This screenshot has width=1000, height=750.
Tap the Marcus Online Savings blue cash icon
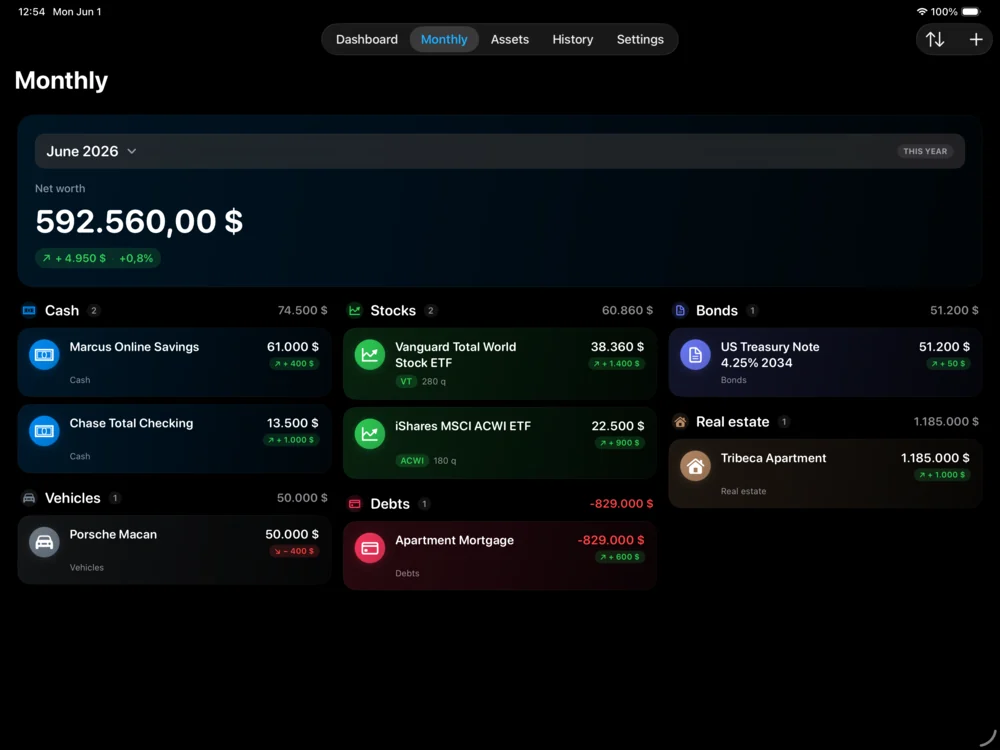44,355
